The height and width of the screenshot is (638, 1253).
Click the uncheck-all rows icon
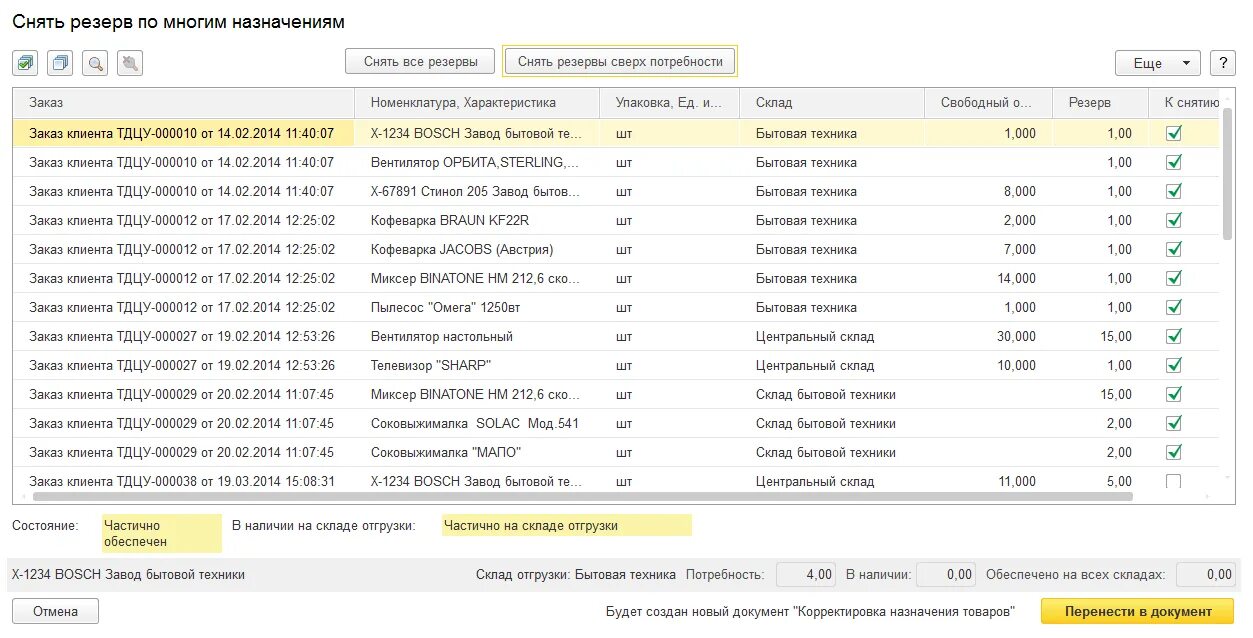click(x=60, y=63)
